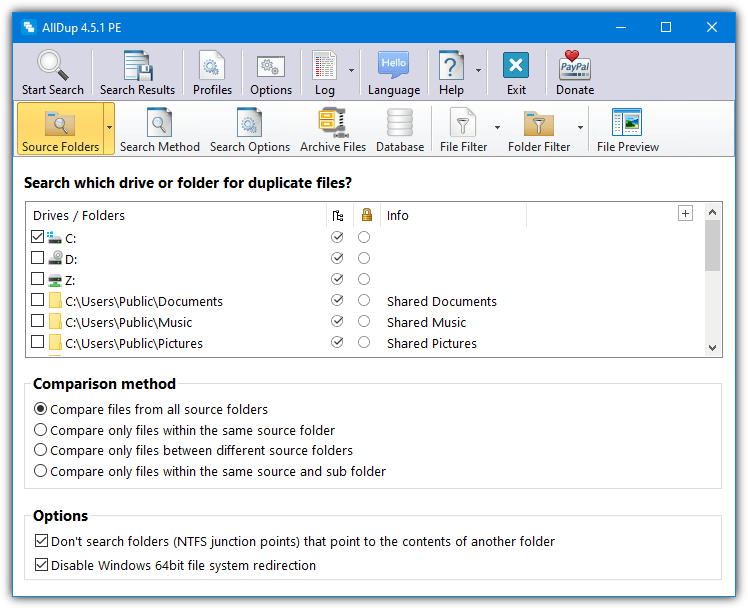Click the PayPal Donate icon
This screenshot has height=608, width=748.
tap(574, 66)
